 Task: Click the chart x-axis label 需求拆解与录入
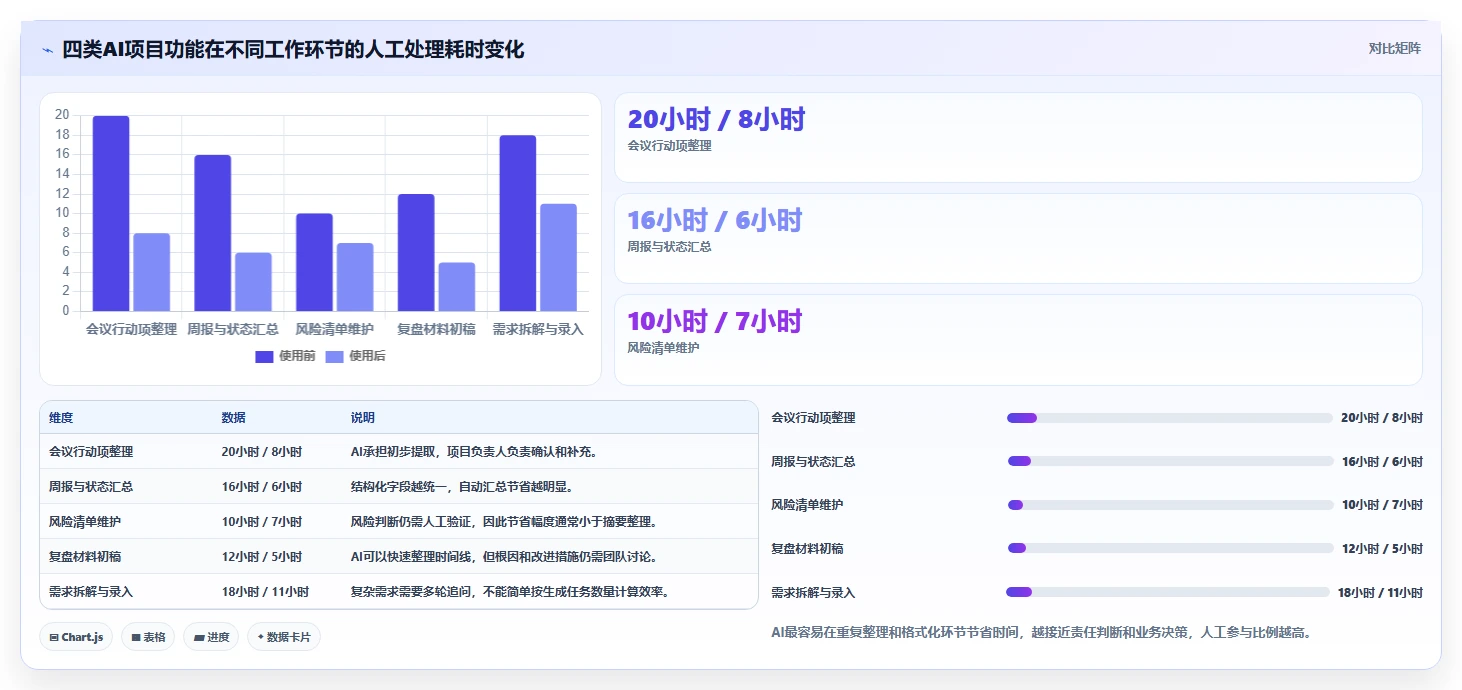pyautogui.click(x=538, y=329)
